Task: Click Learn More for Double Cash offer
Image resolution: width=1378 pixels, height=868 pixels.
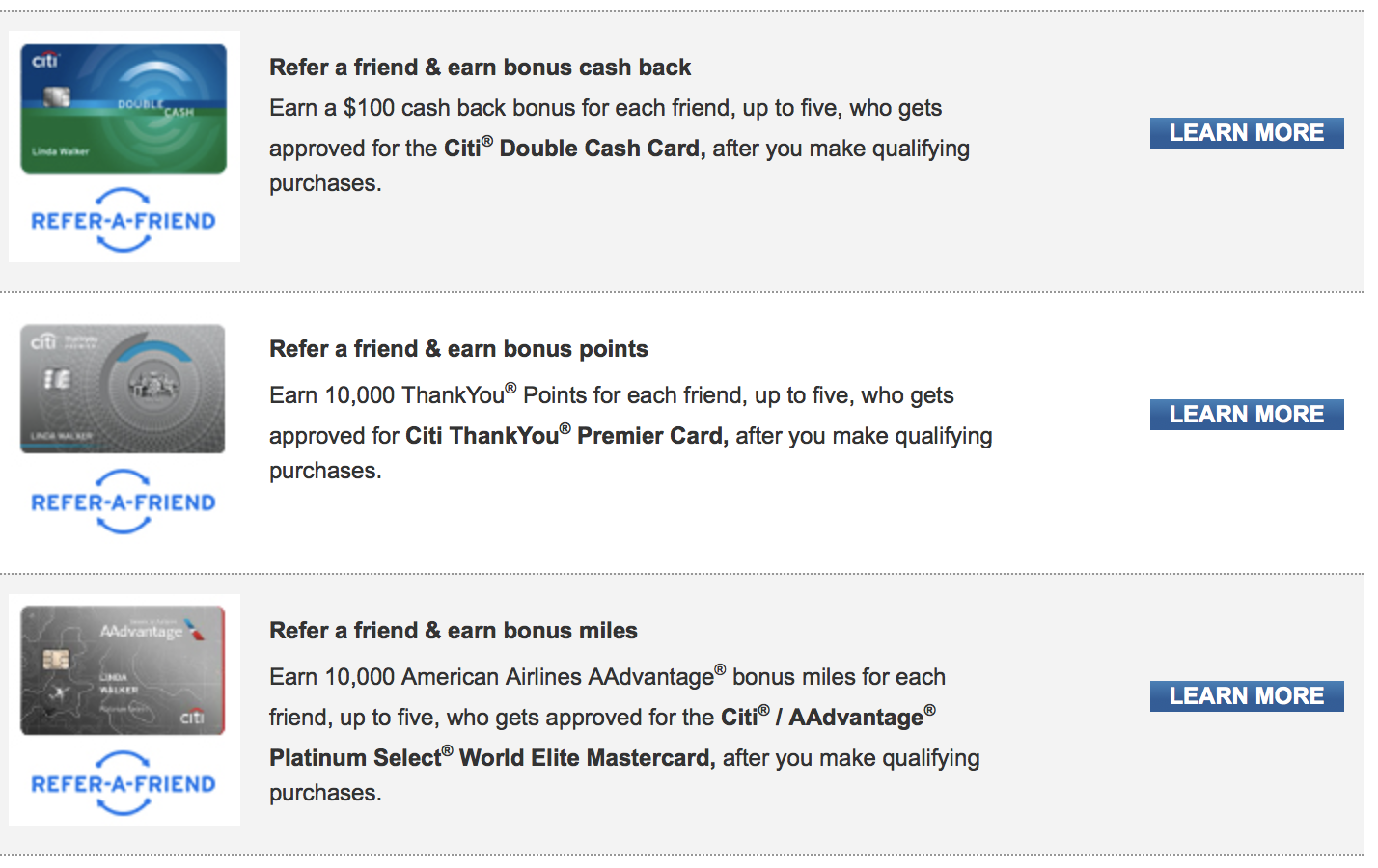Action: coord(1247,133)
